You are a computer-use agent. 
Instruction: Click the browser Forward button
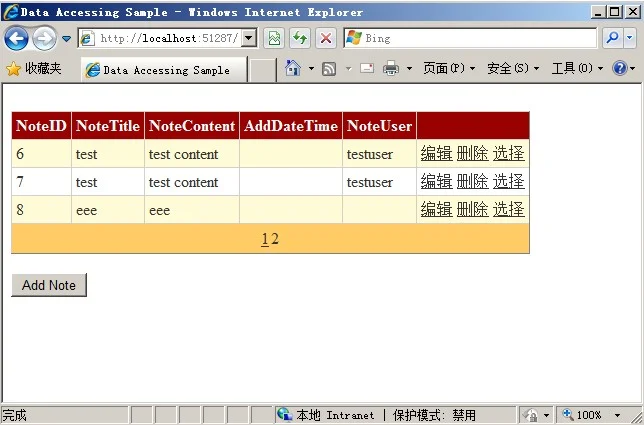[44, 38]
